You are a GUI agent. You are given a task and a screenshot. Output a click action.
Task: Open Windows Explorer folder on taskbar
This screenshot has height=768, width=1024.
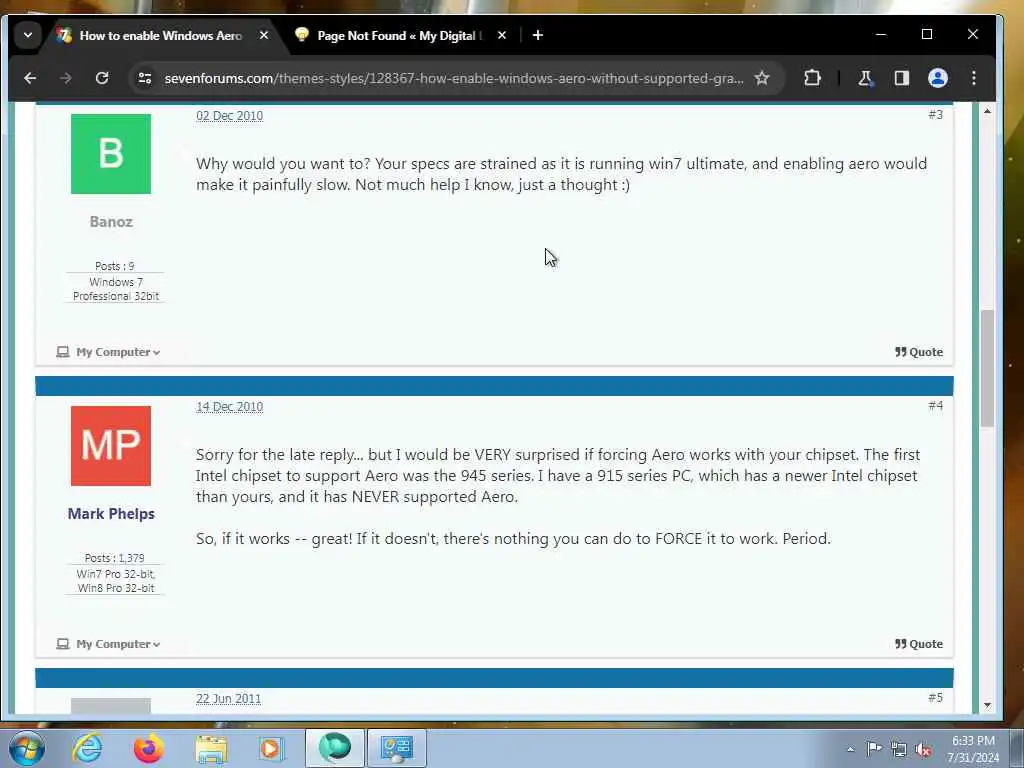[x=210, y=748]
